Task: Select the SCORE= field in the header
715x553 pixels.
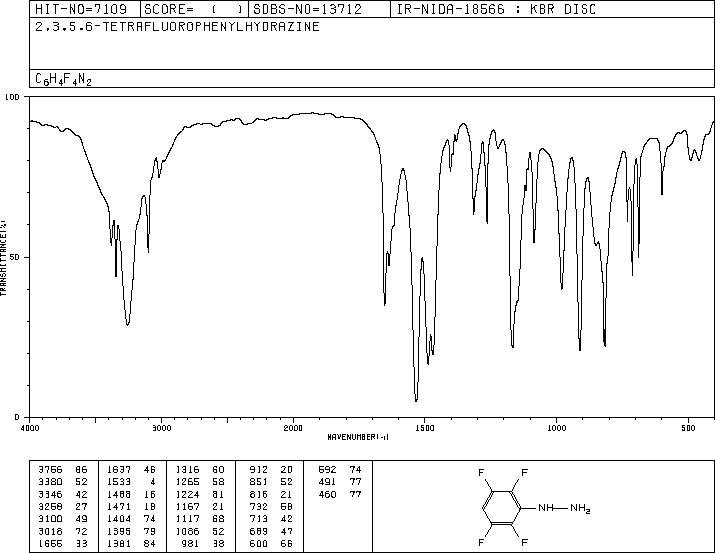Action: pyautogui.click(x=194, y=9)
